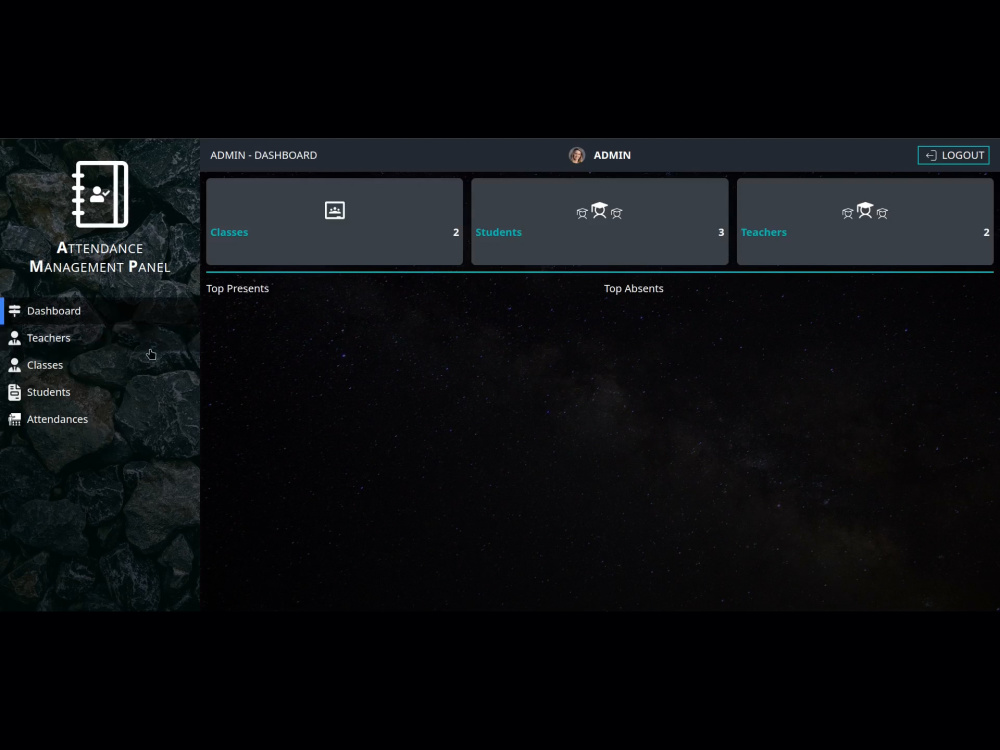Click the admin profile avatar picture

point(577,155)
